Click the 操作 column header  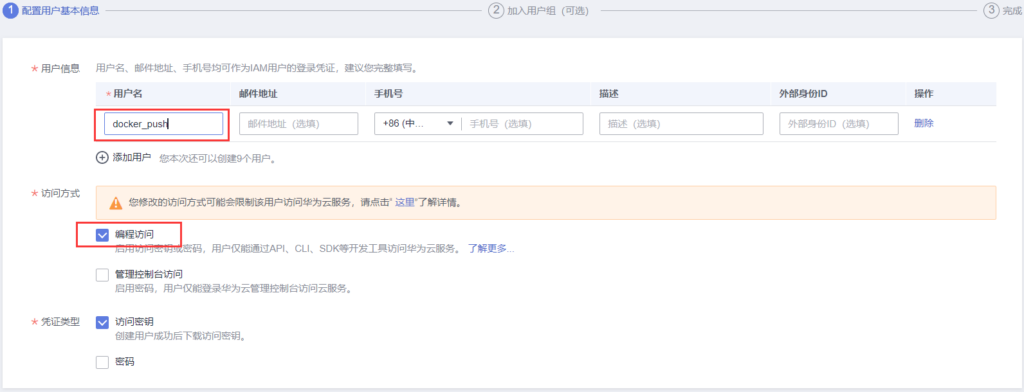(x=923, y=94)
